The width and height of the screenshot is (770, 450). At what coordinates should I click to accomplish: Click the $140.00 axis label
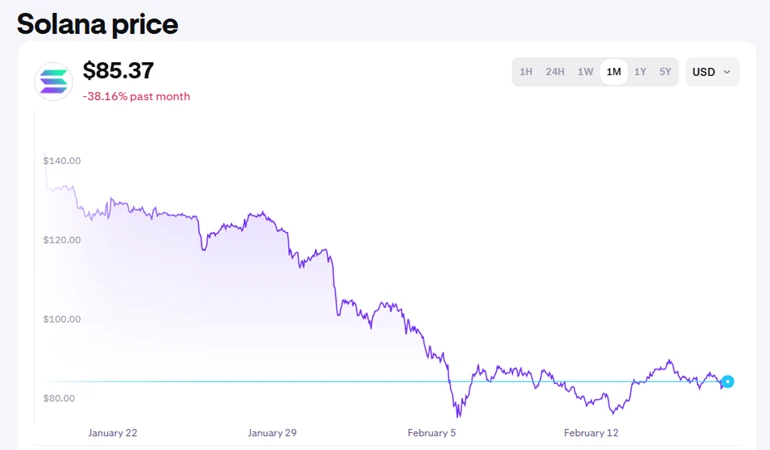click(x=62, y=161)
